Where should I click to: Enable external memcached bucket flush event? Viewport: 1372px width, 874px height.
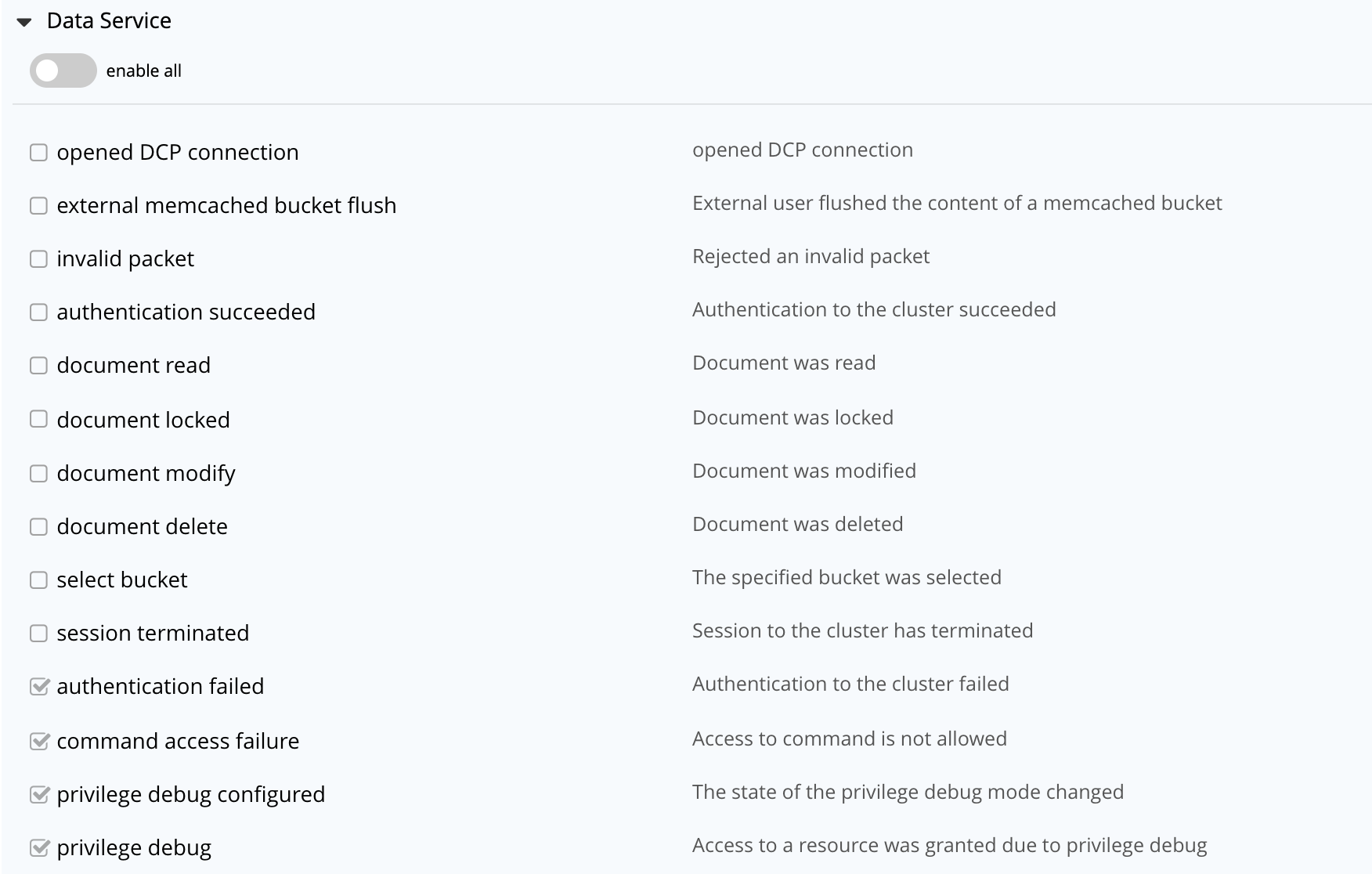tap(38, 205)
